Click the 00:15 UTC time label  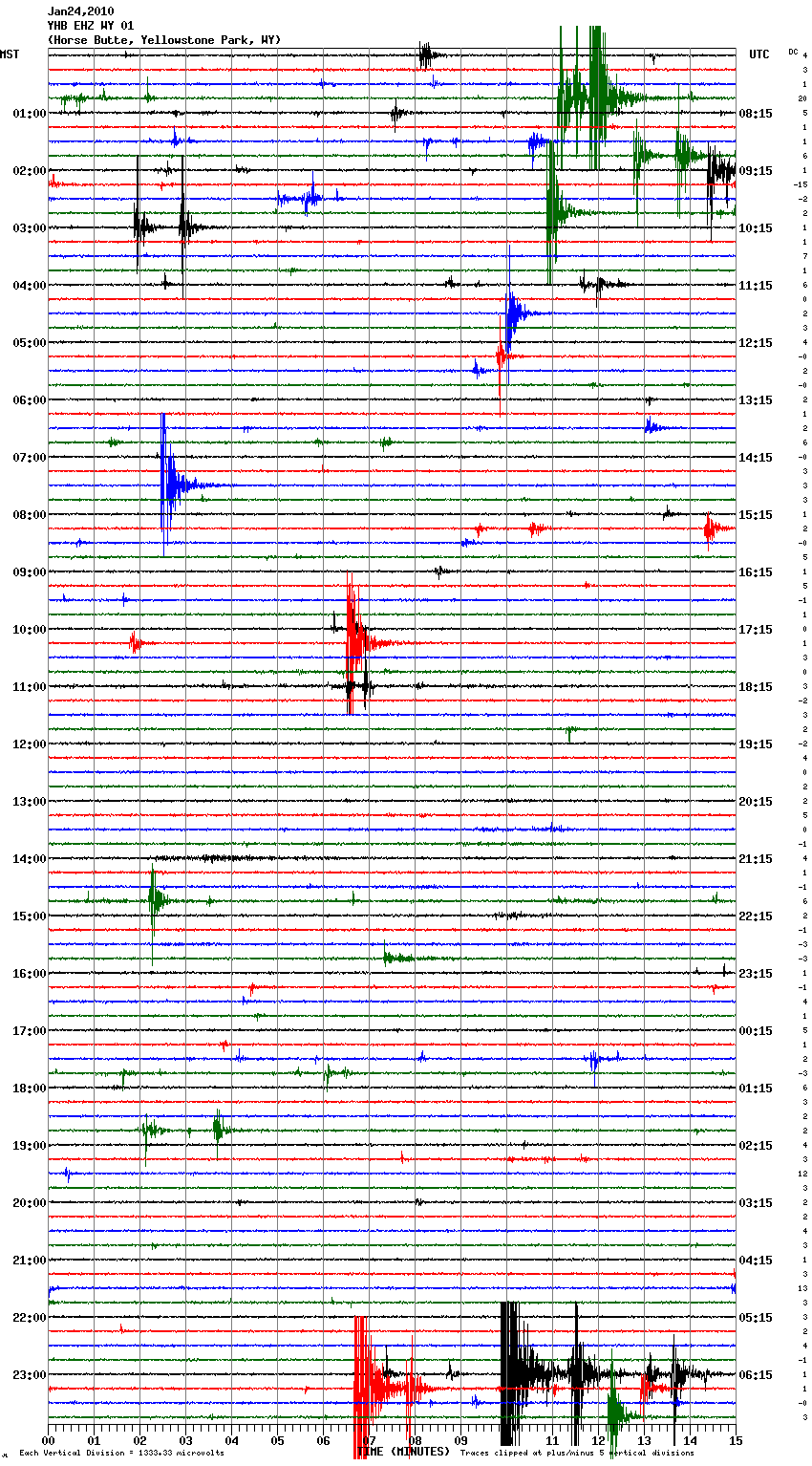(756, 1031)
